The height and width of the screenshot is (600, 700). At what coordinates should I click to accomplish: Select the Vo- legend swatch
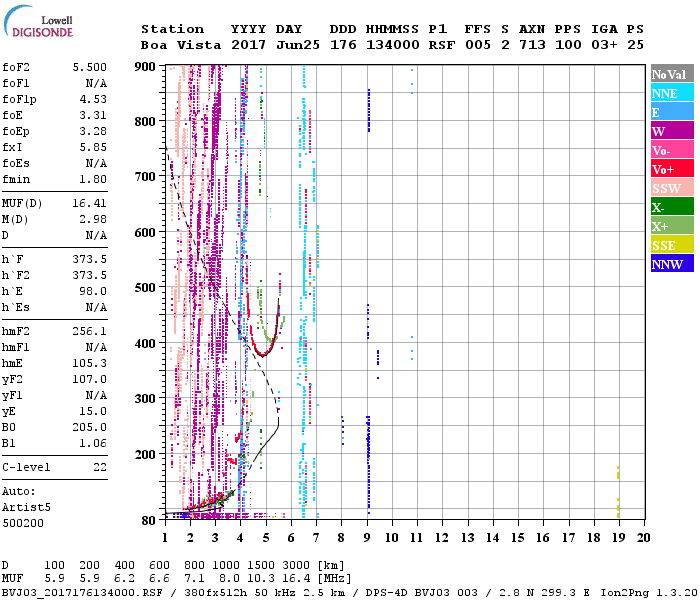point(672,150)
